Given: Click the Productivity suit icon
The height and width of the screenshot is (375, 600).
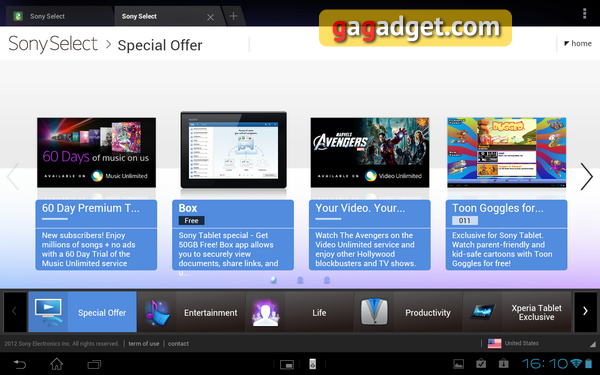Looking at the screenshot, I should 374,312.
